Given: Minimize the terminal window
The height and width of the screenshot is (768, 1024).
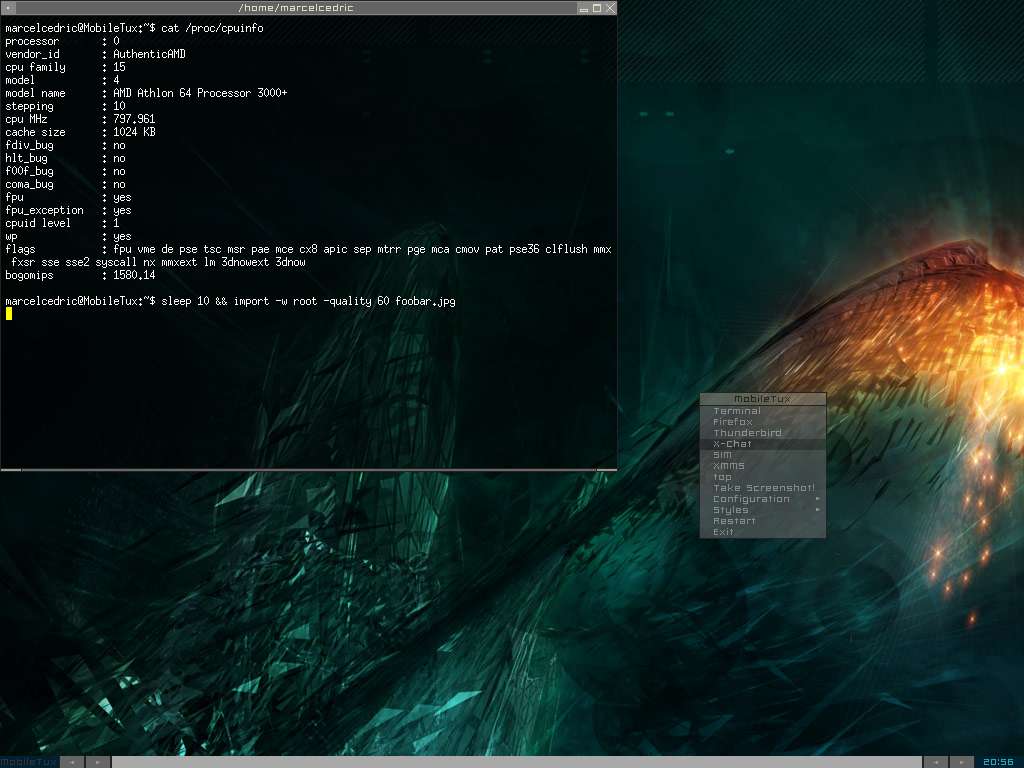Looking at the screenshot, I should (x=584, y=8).
